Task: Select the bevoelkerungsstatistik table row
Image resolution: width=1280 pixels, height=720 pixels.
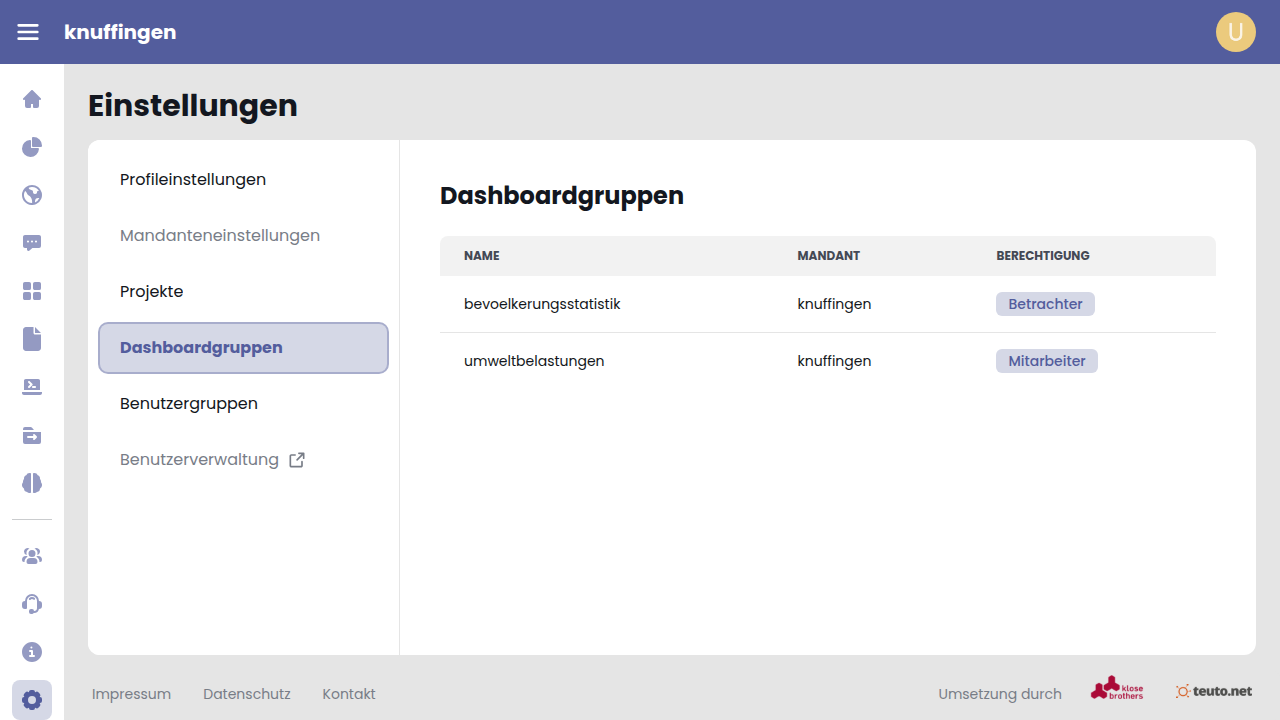Action: (542, 304)
